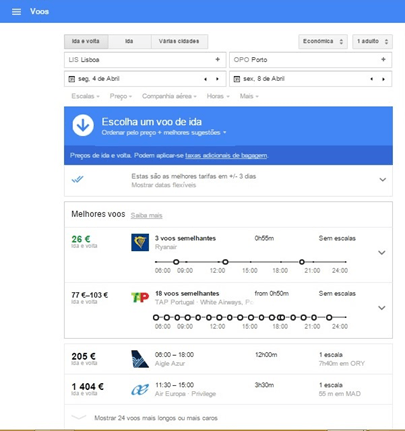Click the 55 m em MAD layover text
This screenshot has width=405, height=431.
point(340,394)
